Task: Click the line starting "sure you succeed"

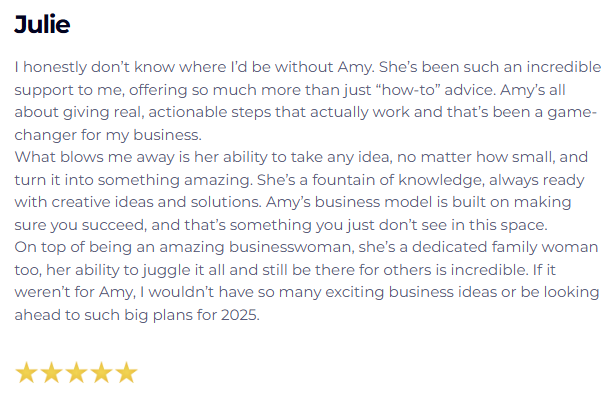Action: coord(281,225)
